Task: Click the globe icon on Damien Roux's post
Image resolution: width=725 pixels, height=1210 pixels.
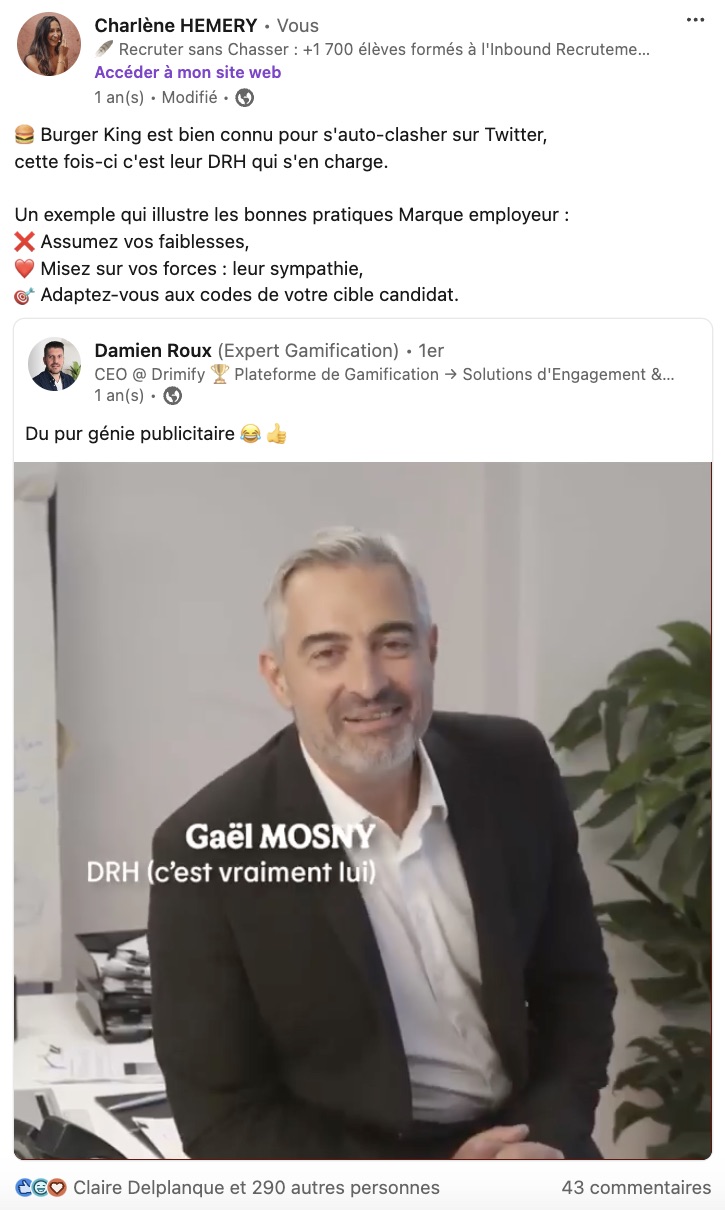Action: coord(172,396)
